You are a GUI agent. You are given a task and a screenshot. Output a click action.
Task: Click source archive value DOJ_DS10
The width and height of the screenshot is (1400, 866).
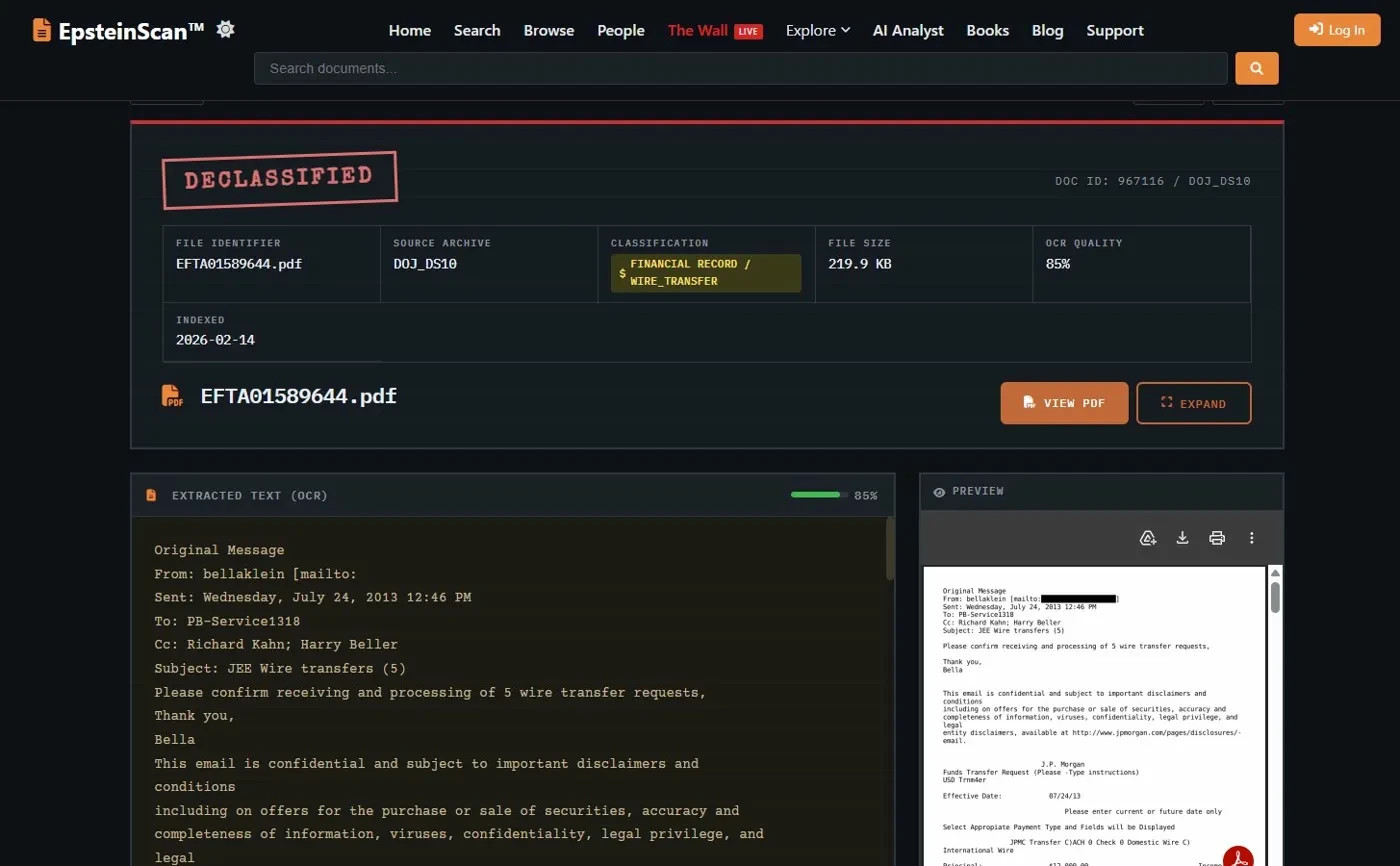point(425,264)
